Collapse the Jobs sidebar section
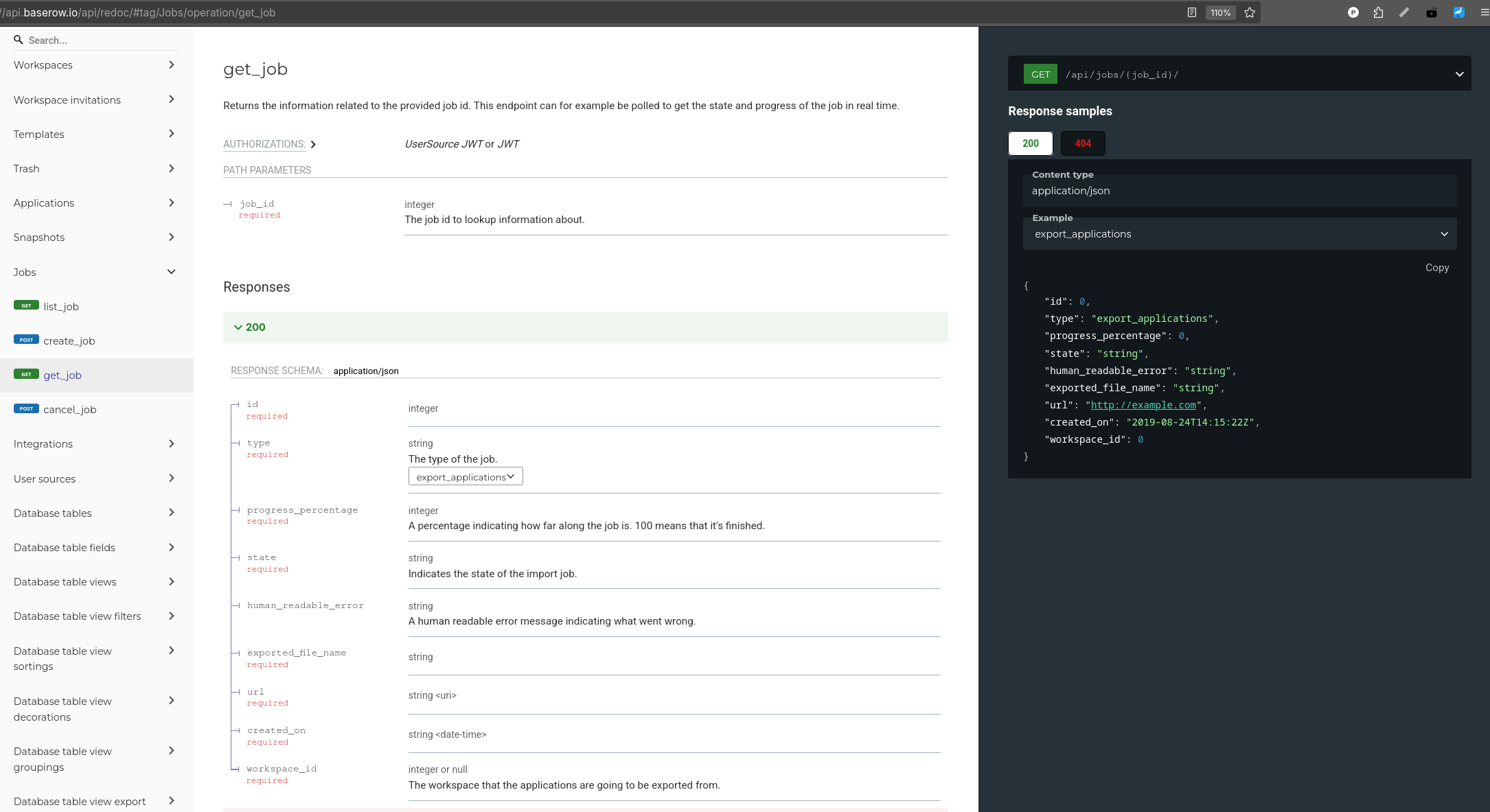The height and width of the screenshot is (812, 1490). coord(171,272)
